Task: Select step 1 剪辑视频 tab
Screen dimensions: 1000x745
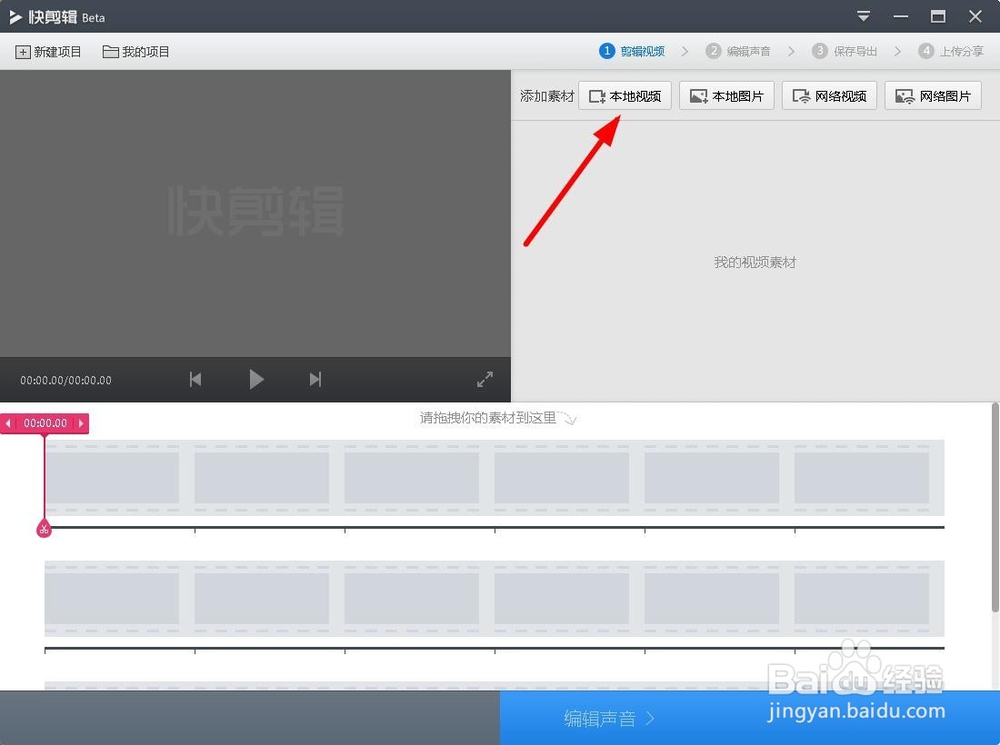Action: point(632,51)
